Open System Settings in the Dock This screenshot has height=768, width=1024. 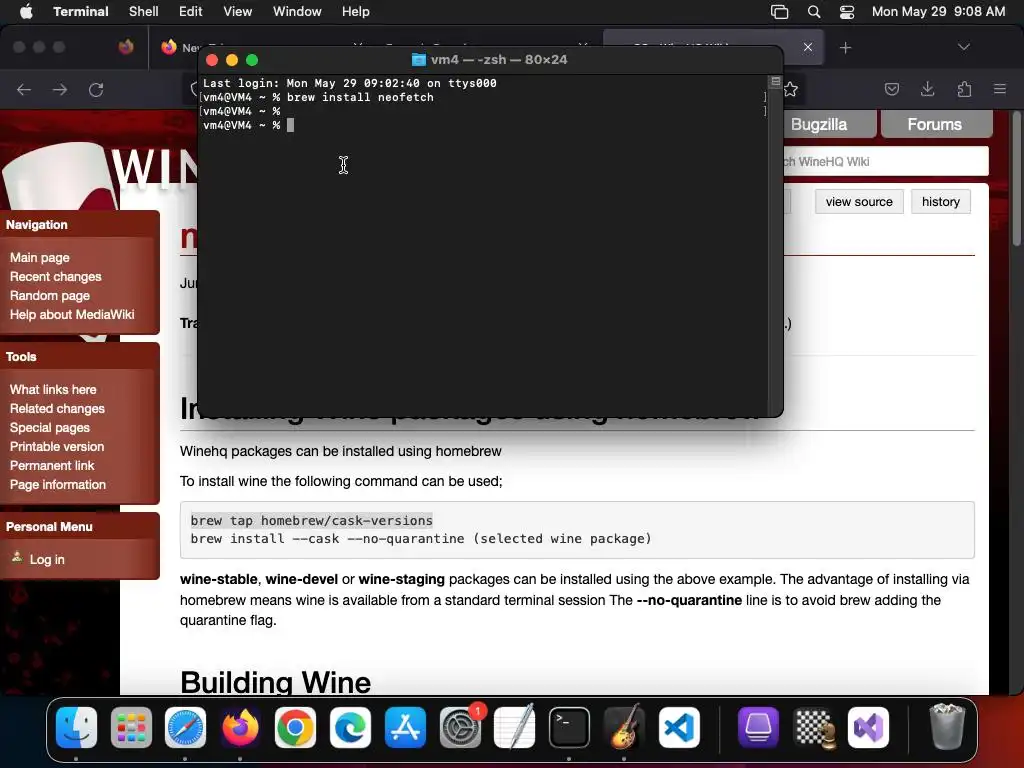[460, 728]
